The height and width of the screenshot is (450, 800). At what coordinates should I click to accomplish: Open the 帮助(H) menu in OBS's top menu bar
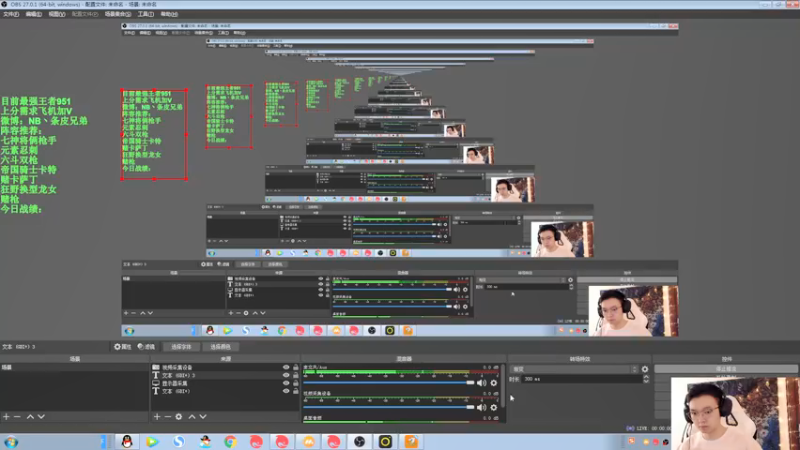tap(169, 14)
